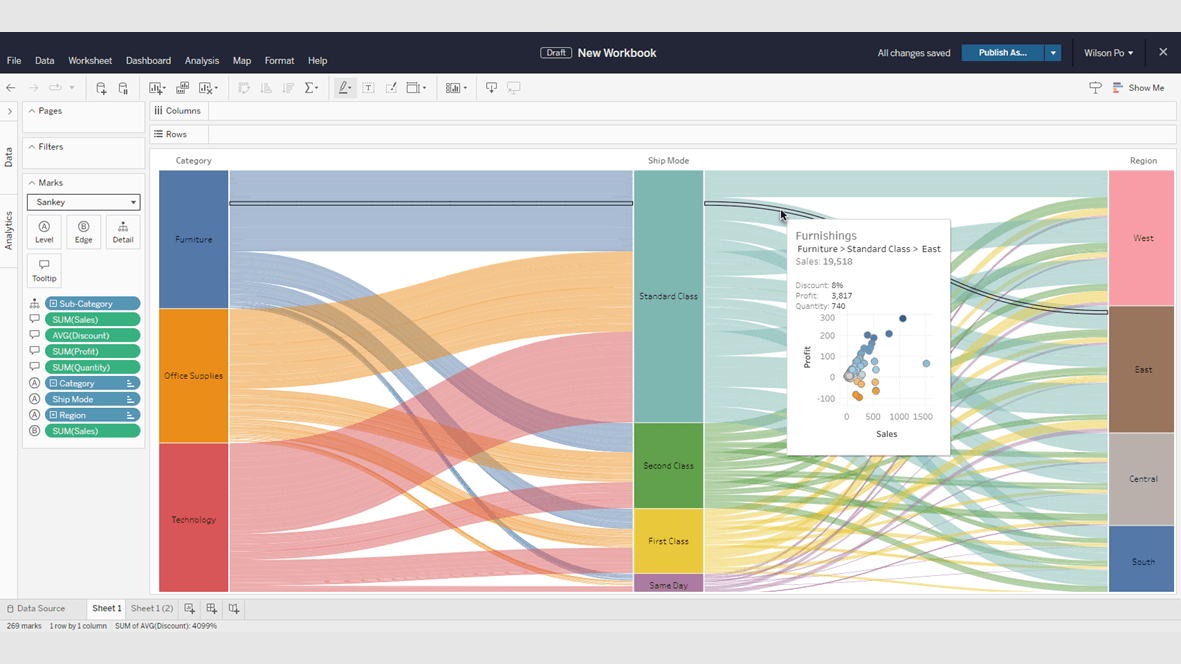1181x664 pixels.
Task: Click the Show Me button
Action: (1139, 88)
